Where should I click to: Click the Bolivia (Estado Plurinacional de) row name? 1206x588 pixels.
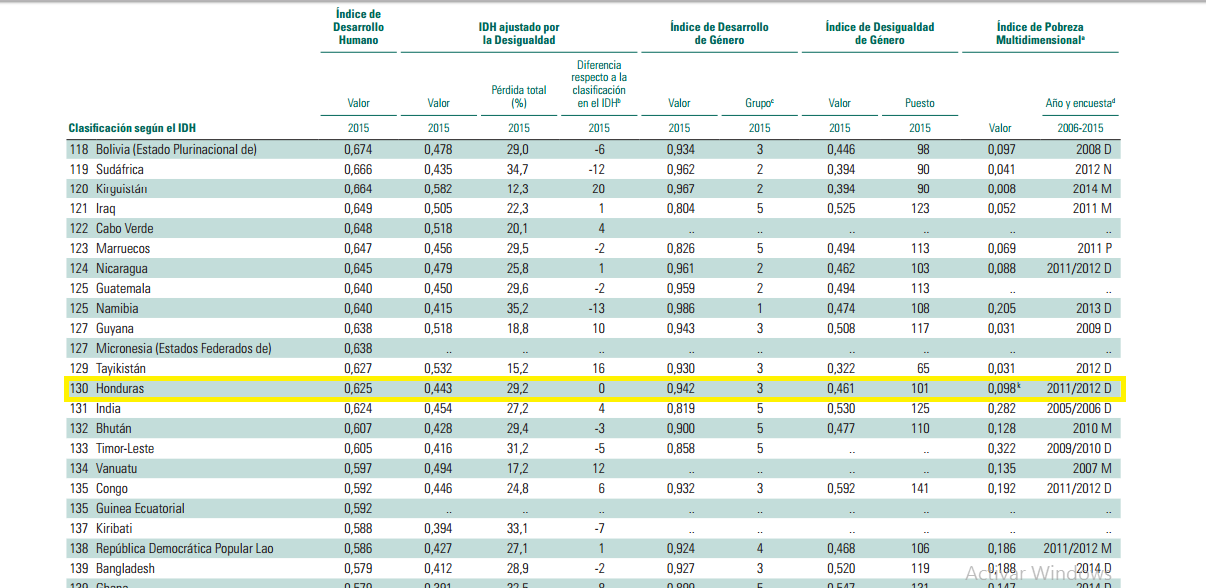[176, 149]
